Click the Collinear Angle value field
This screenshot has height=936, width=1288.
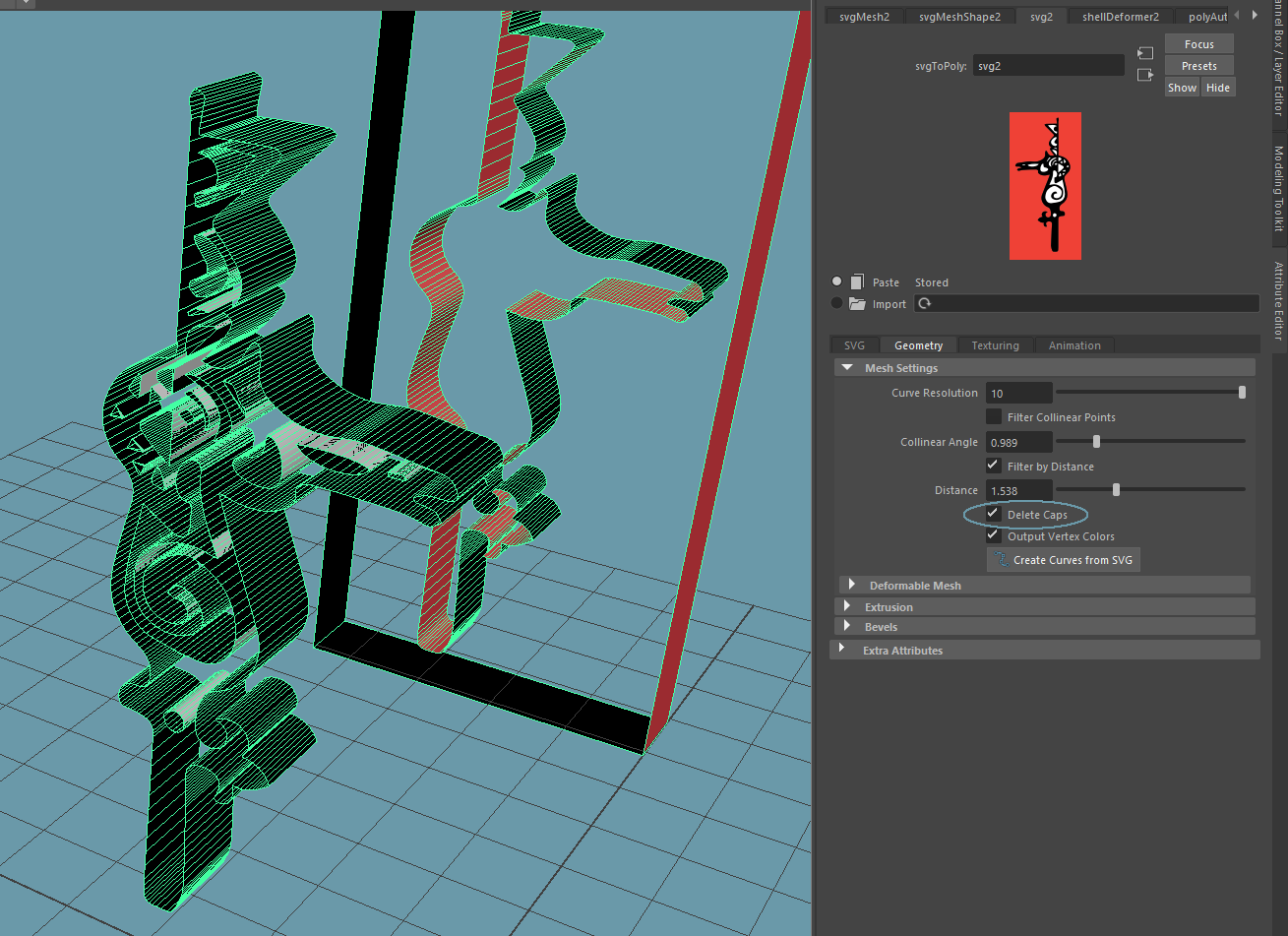[1019, 442]
